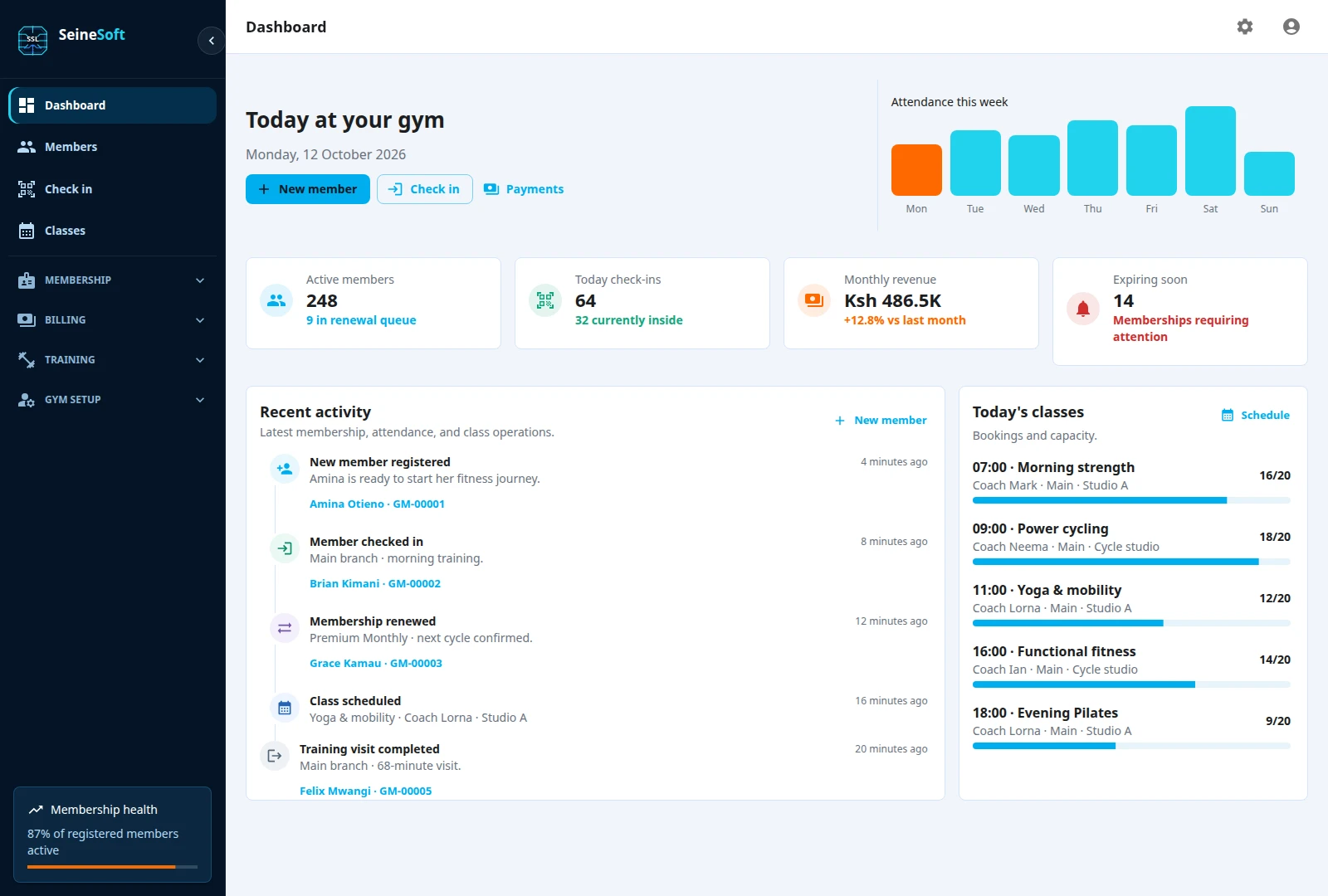
Task: Click the Membership section badge icon
Action: (27, 280)
